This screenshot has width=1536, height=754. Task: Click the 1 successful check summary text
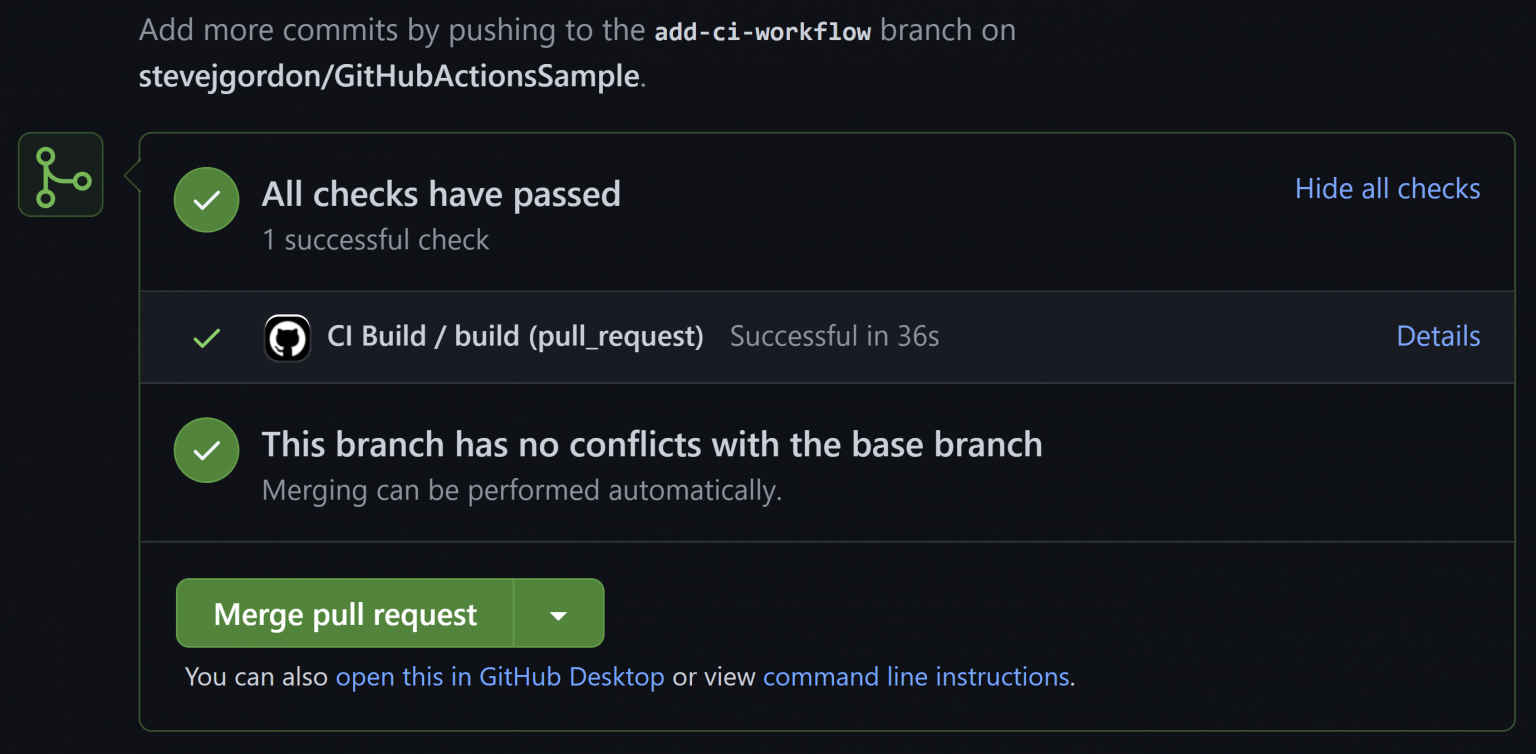(375, 240)
